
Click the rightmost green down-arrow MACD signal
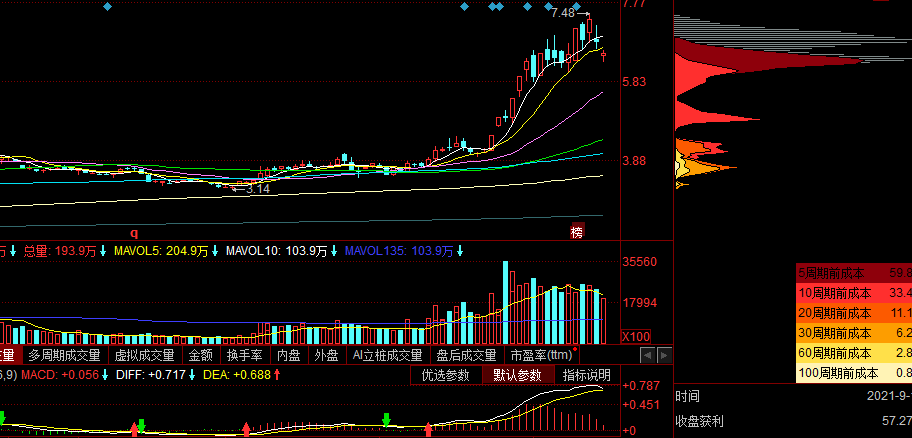click(x=386, y=419)
